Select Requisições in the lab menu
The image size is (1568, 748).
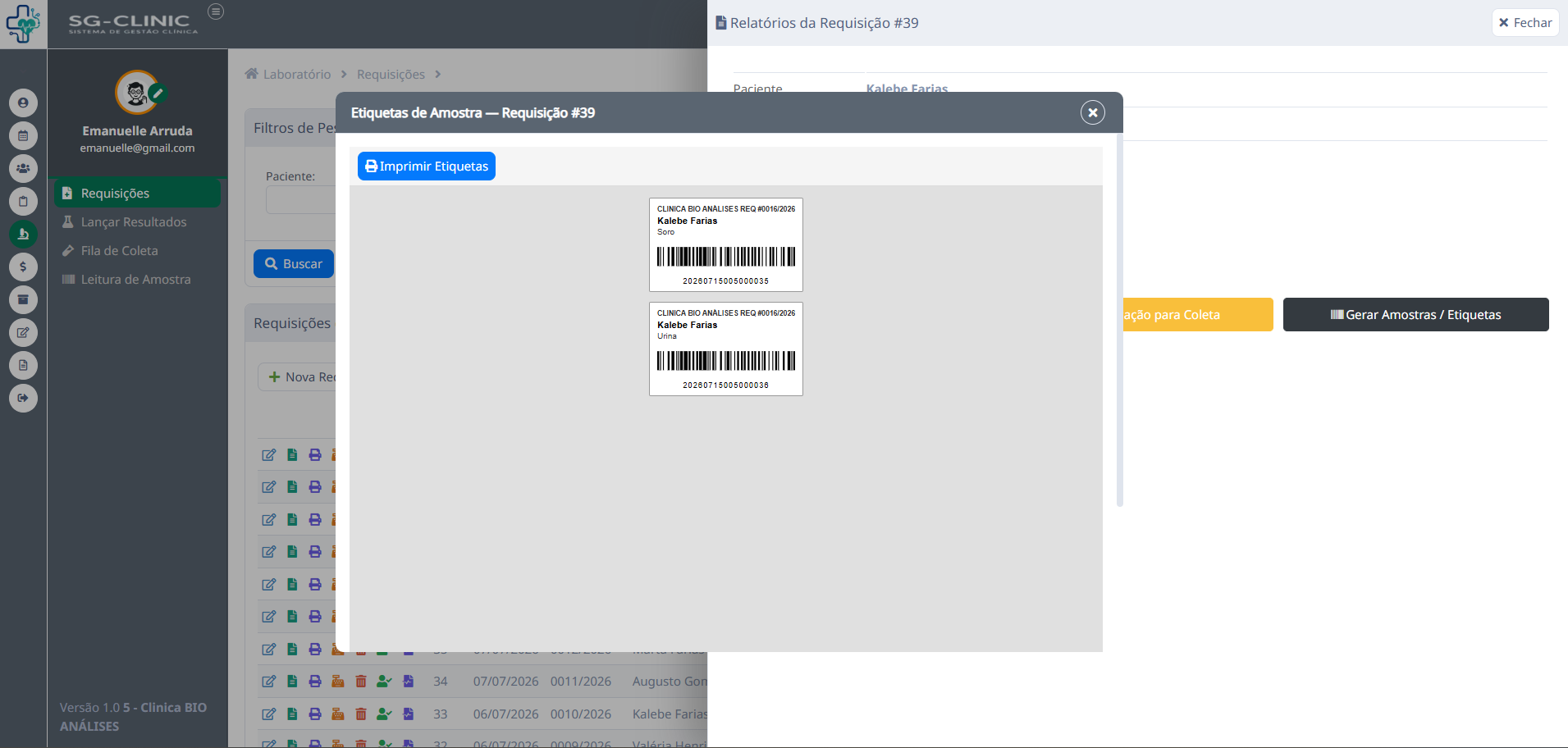pyautogui.click(x=137, y=194)
